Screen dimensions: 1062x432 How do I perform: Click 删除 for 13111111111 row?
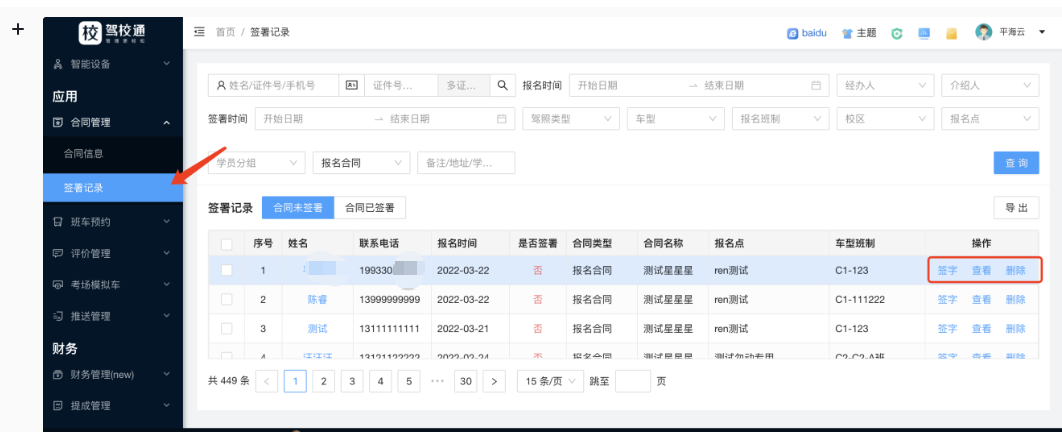tap(1015, 328)
